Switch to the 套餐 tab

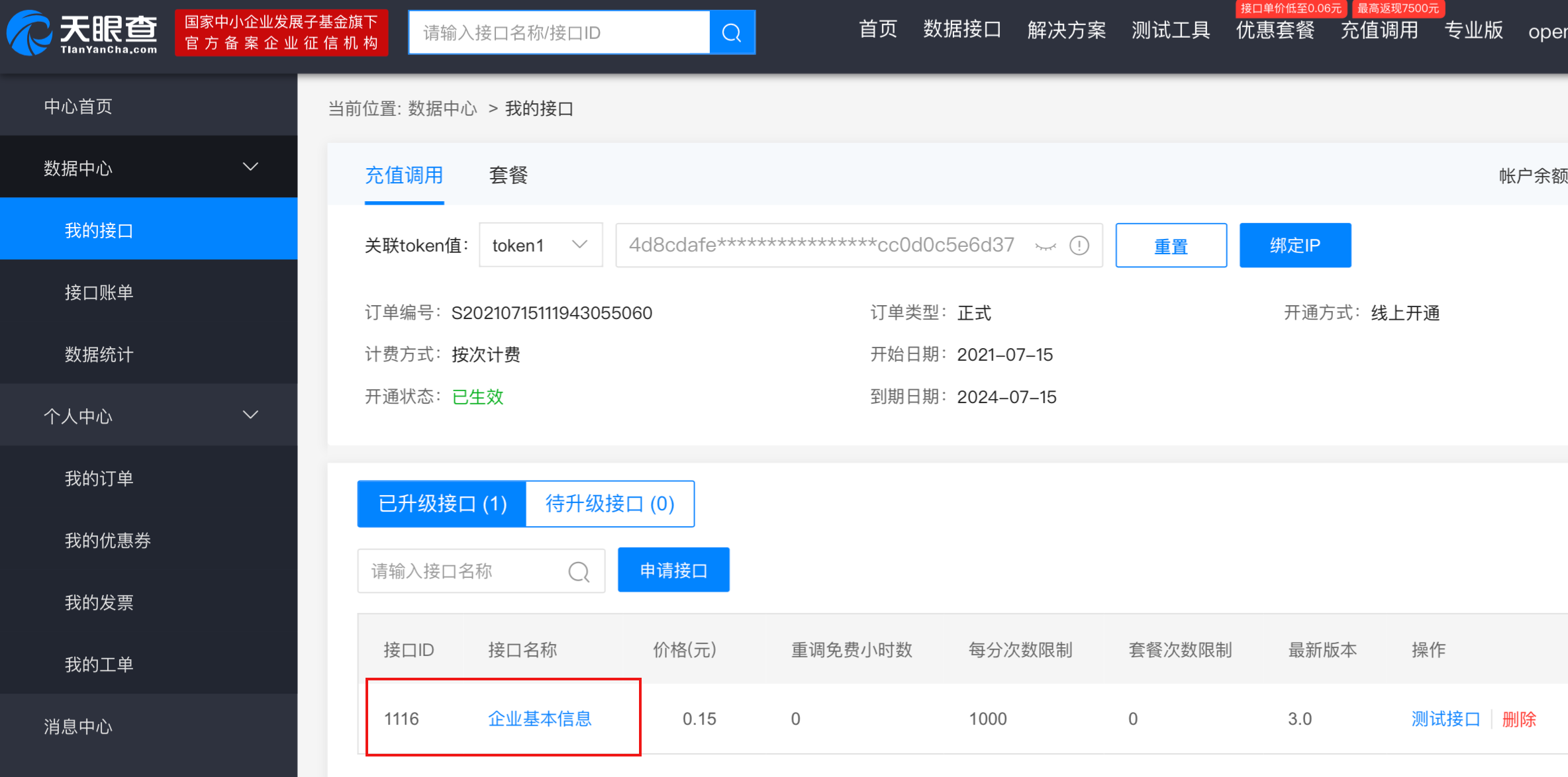(508, 175)
